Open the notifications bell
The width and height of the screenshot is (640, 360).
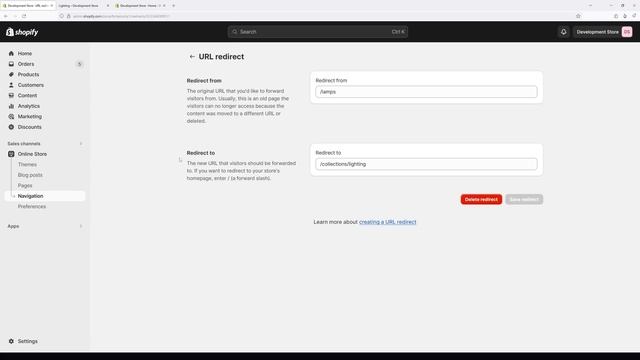[x=564, y=32]
